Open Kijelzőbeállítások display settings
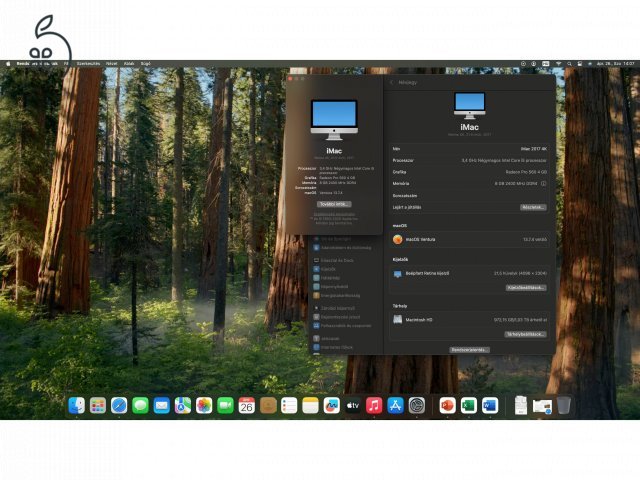The image size is (640, 480). point(526,288)
